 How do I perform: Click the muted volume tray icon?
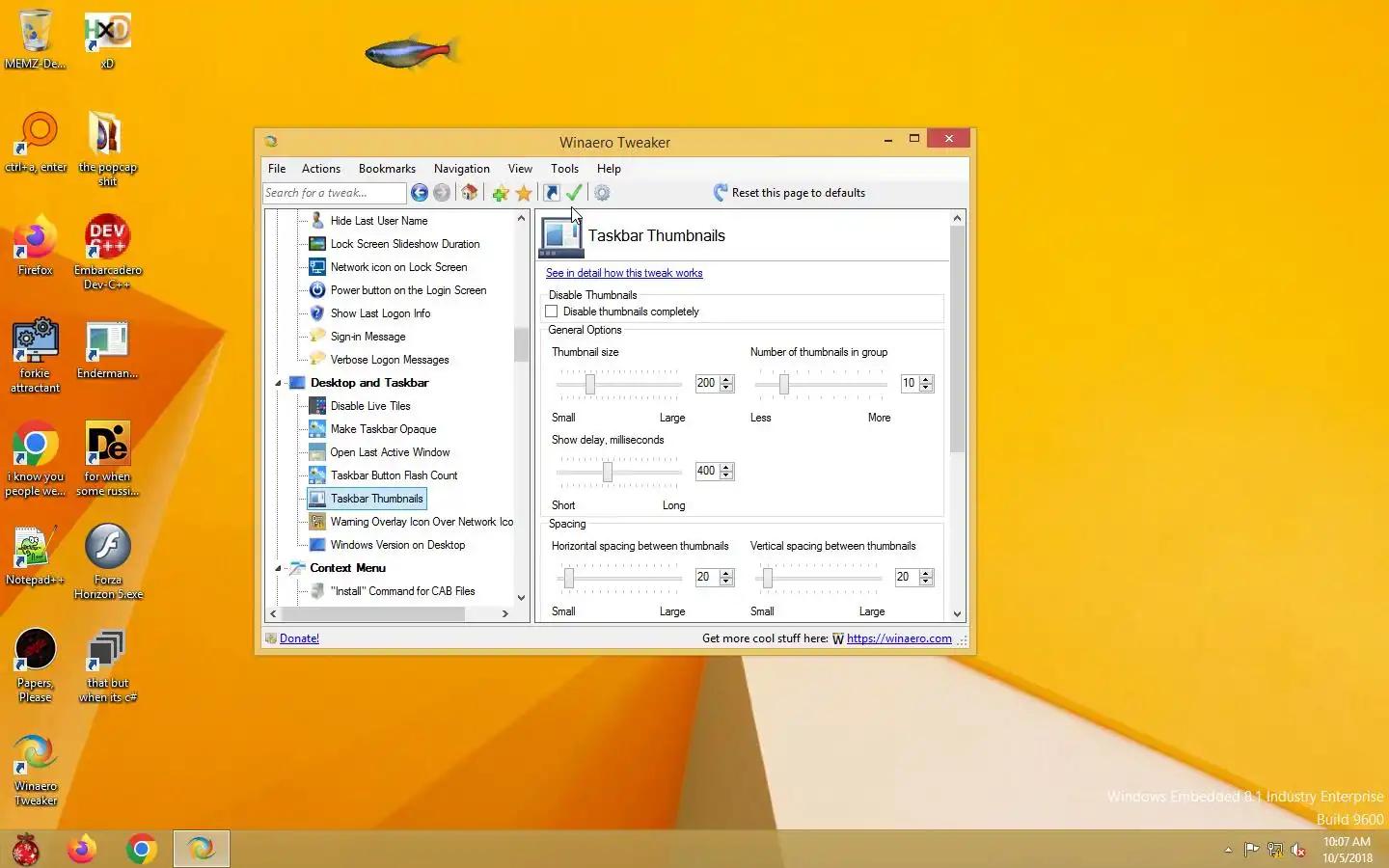[x=1298, y=850]
